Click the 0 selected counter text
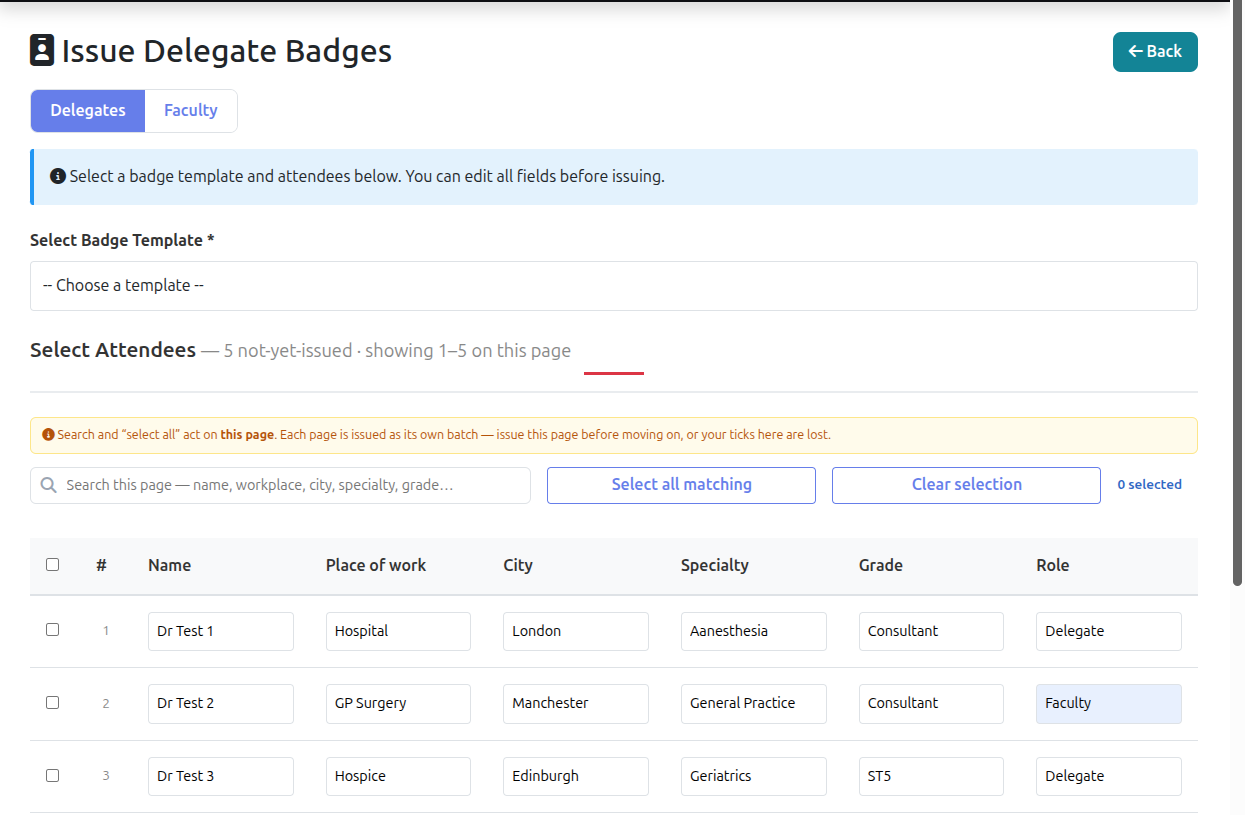This screenshot has width=1245, height=815. point(1149,485)
